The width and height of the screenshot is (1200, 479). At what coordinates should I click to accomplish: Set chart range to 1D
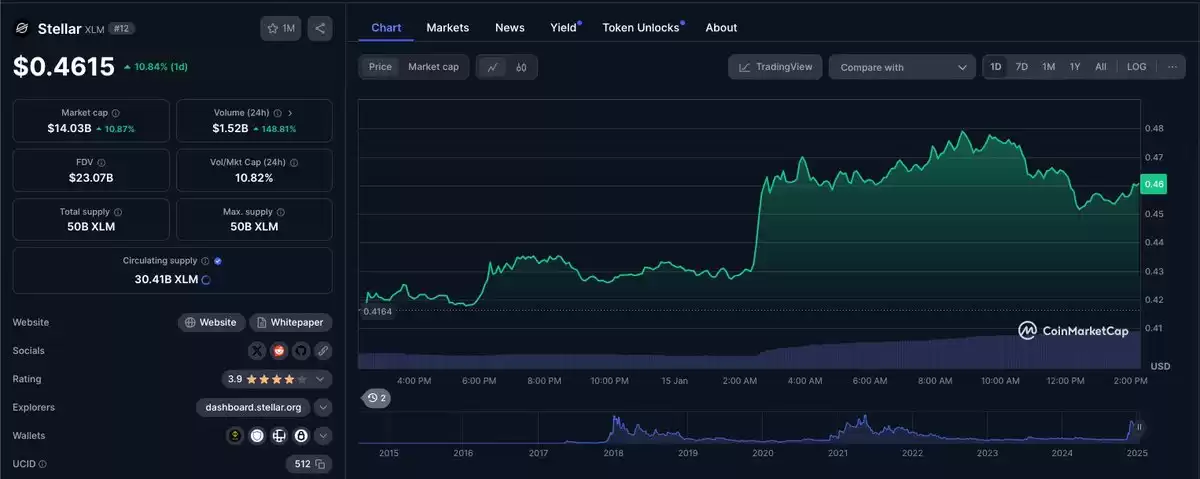pyautogui.click(x=996, y=67)
